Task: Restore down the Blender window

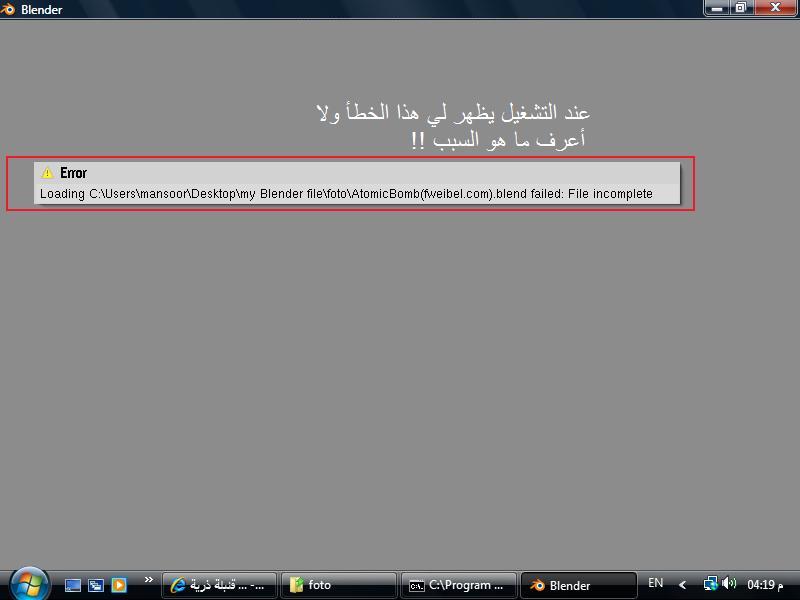Action: pyautogui.click(x=741, y=8)
